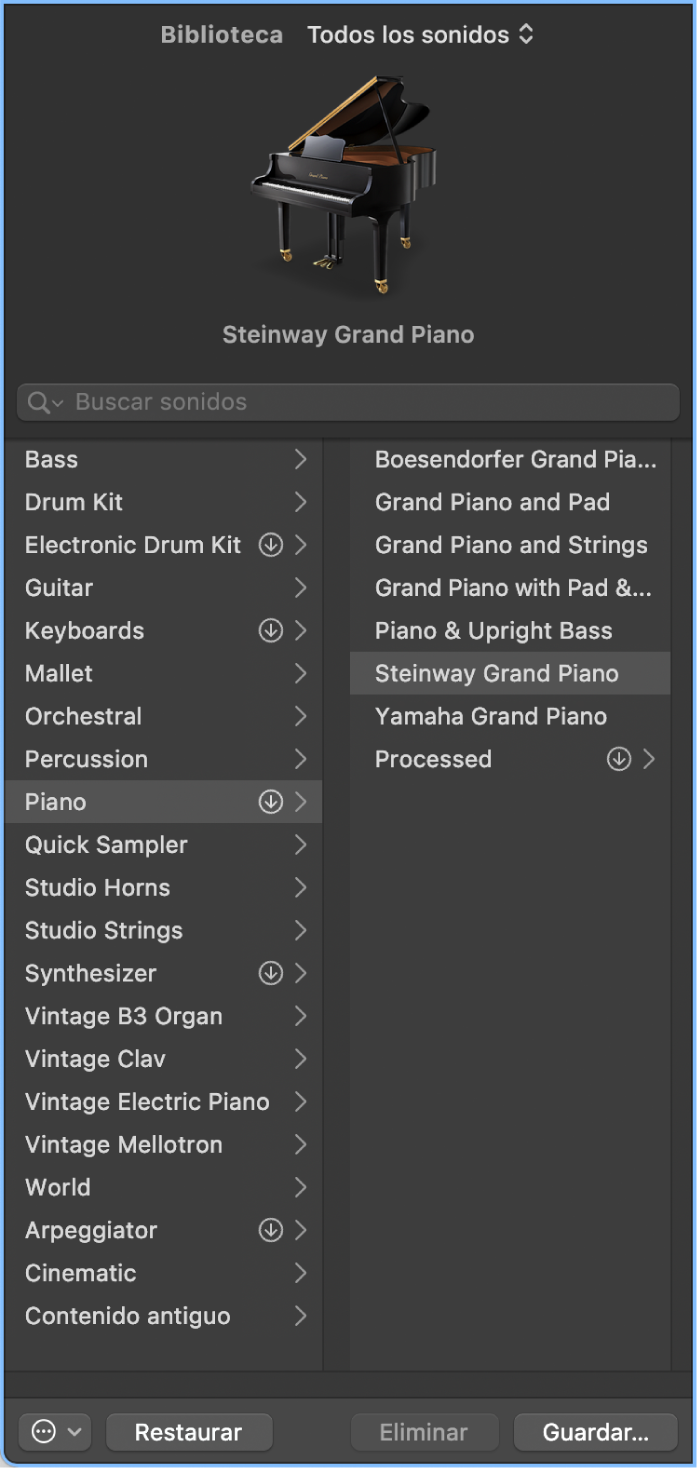
Task: Click download icon next to Electronic Drum Kit
Action: 271,545
